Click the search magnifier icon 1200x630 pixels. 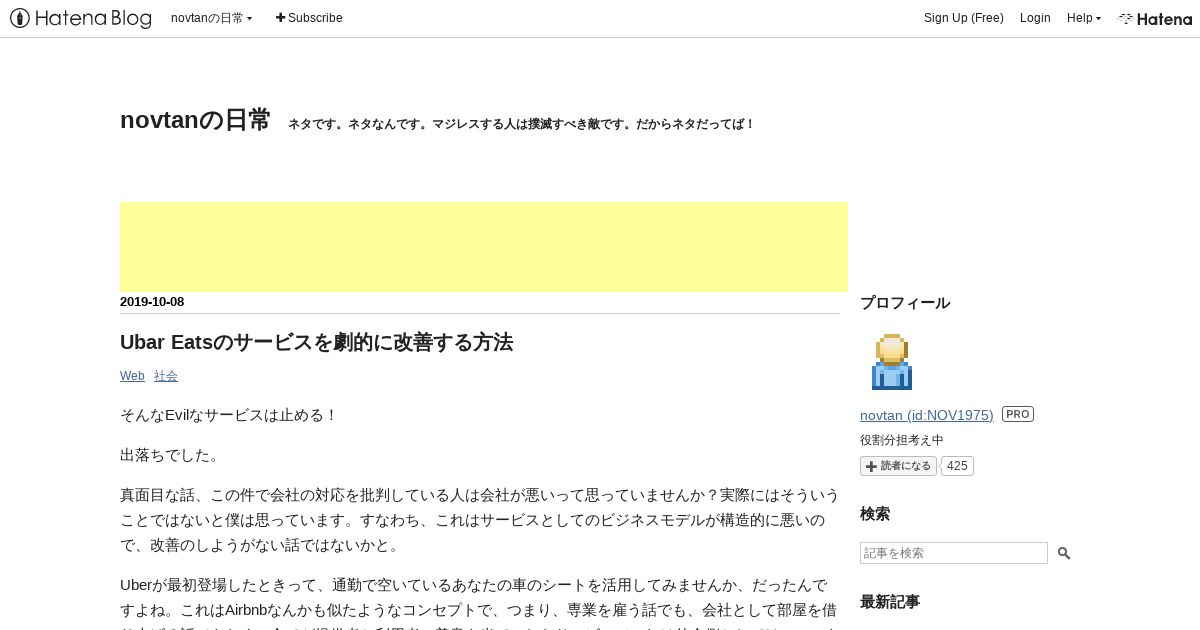click(1064, 553)
